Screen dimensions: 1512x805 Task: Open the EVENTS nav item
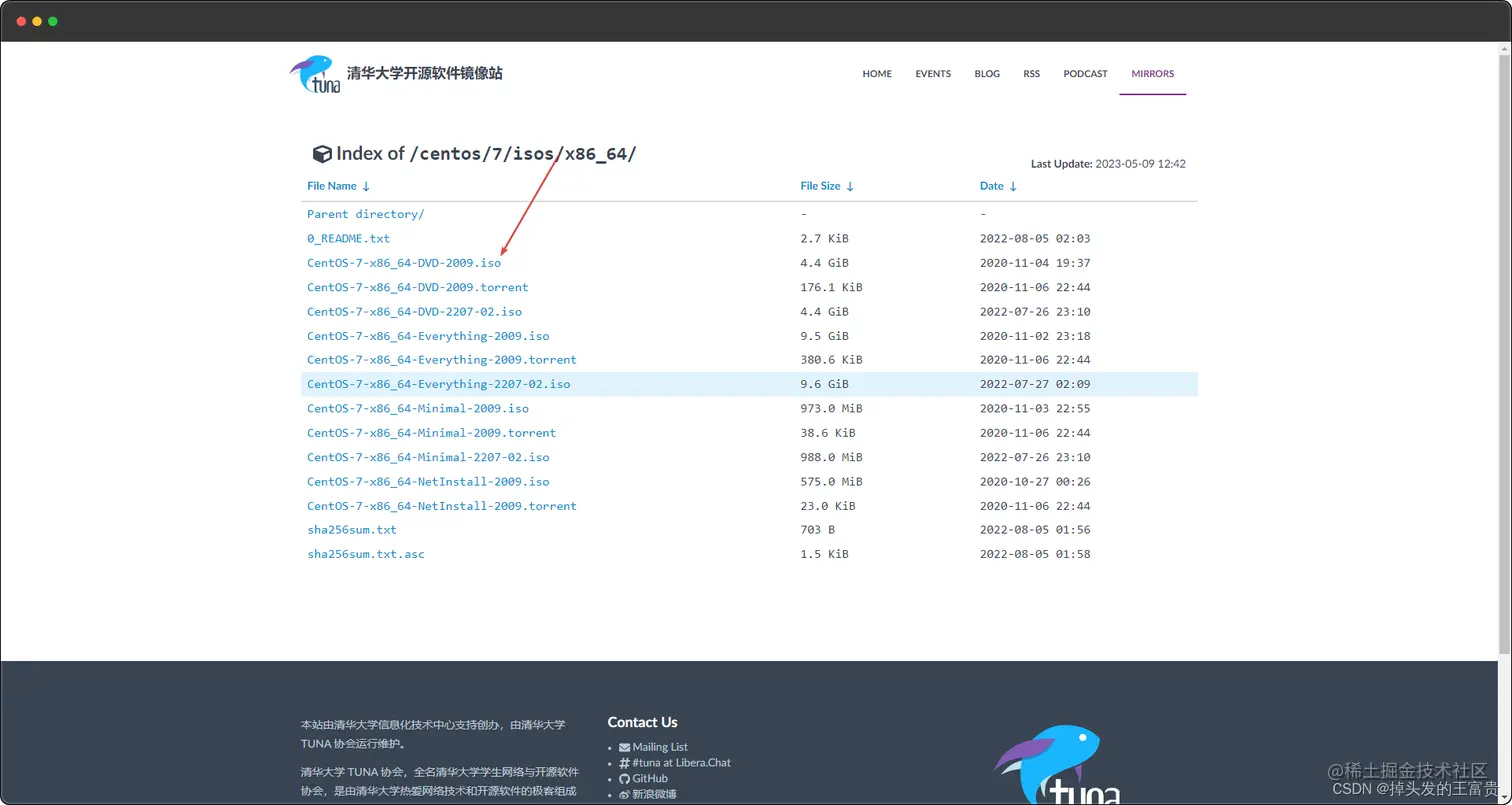(933, 74)
